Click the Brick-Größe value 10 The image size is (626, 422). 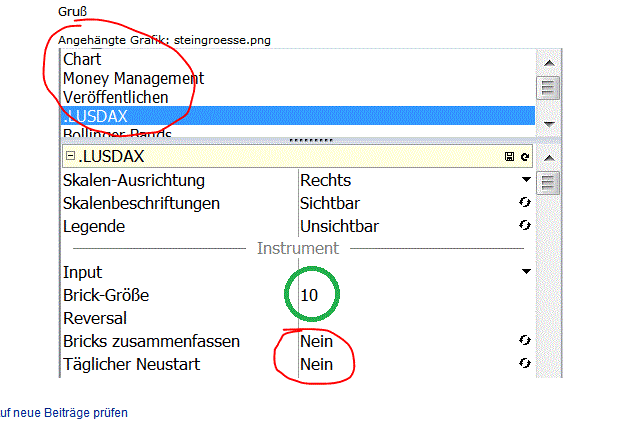309,295
